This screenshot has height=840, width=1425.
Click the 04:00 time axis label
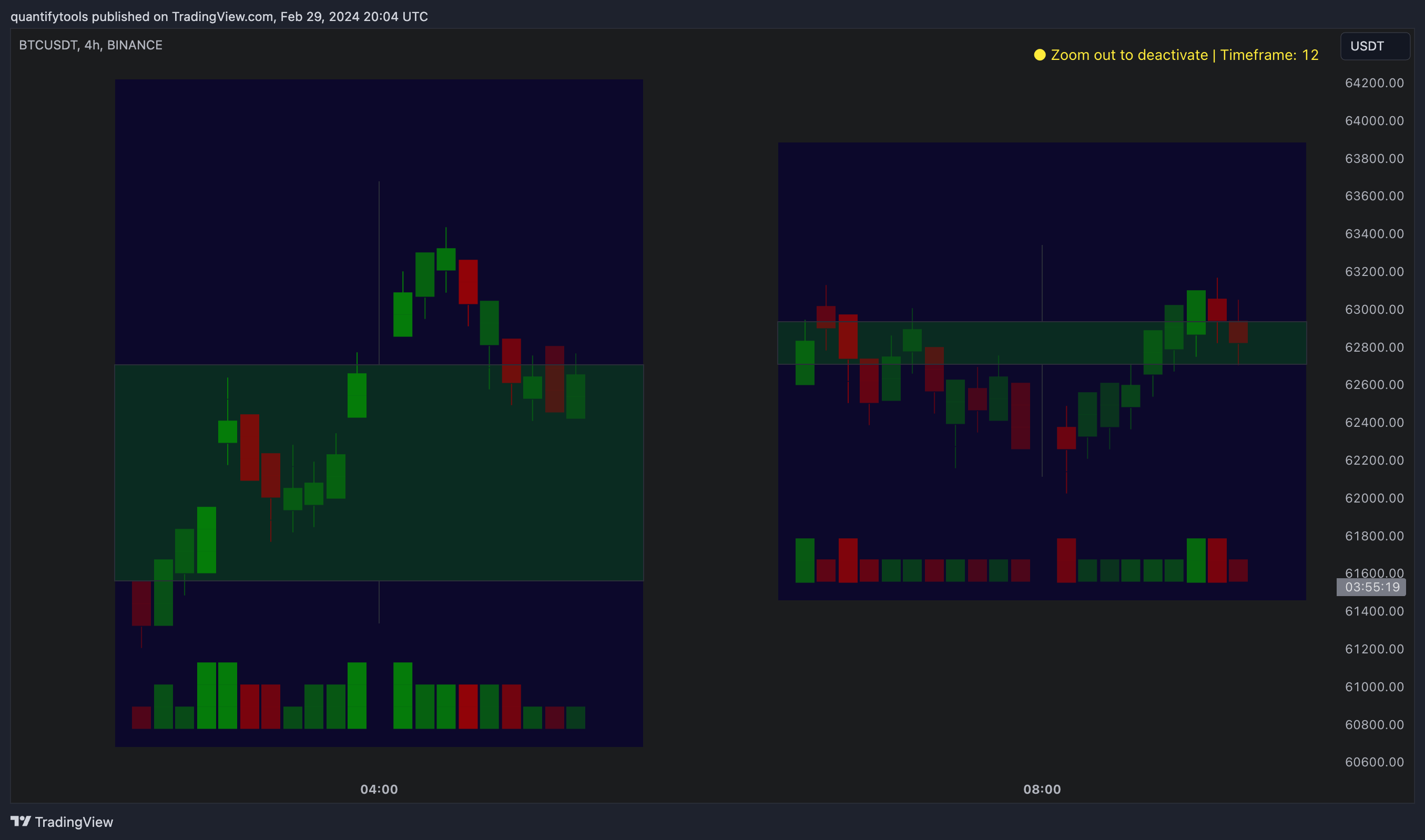(x=379, y=789)
